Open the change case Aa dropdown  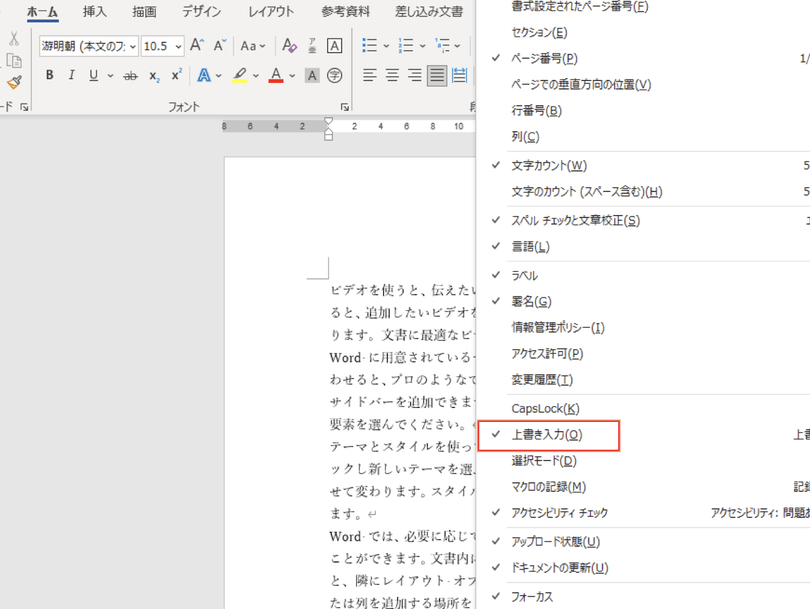(x=254, y=46)
